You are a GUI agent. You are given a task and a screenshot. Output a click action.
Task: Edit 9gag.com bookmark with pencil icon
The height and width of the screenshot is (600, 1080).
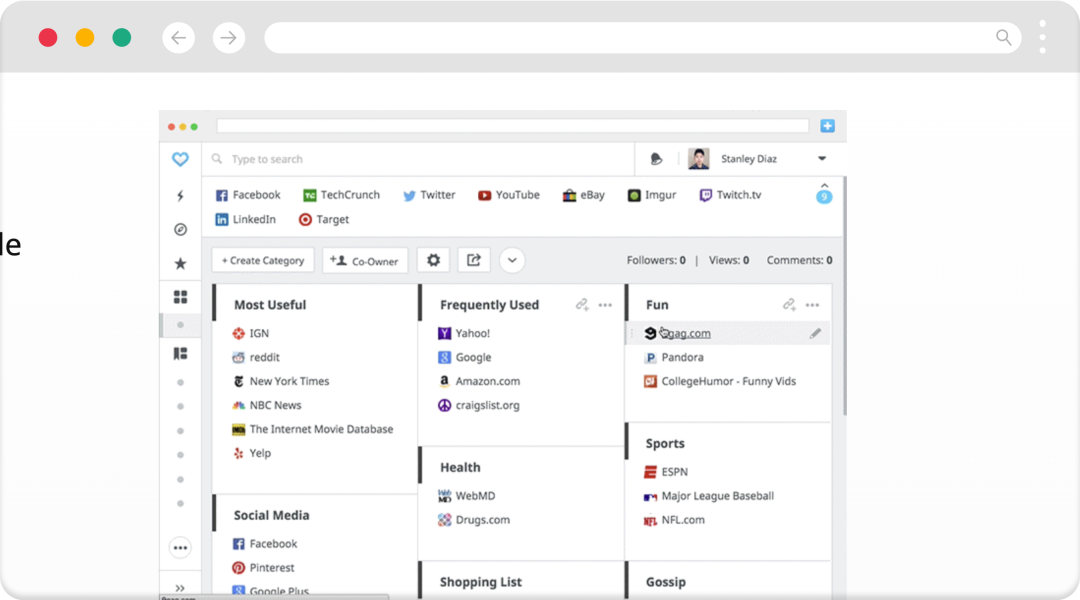pos(815,333)
